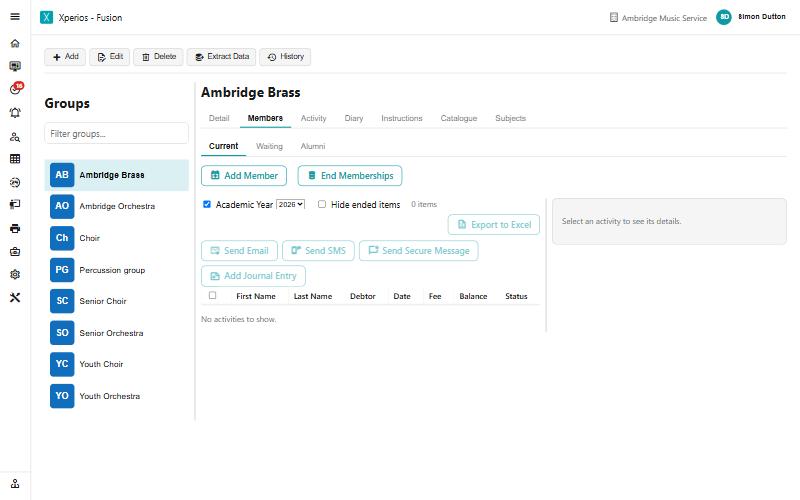The height and width of the screenshot is (500, 800).
Task: Open the alarm bell sidebar icon
Action: (15, 113)
